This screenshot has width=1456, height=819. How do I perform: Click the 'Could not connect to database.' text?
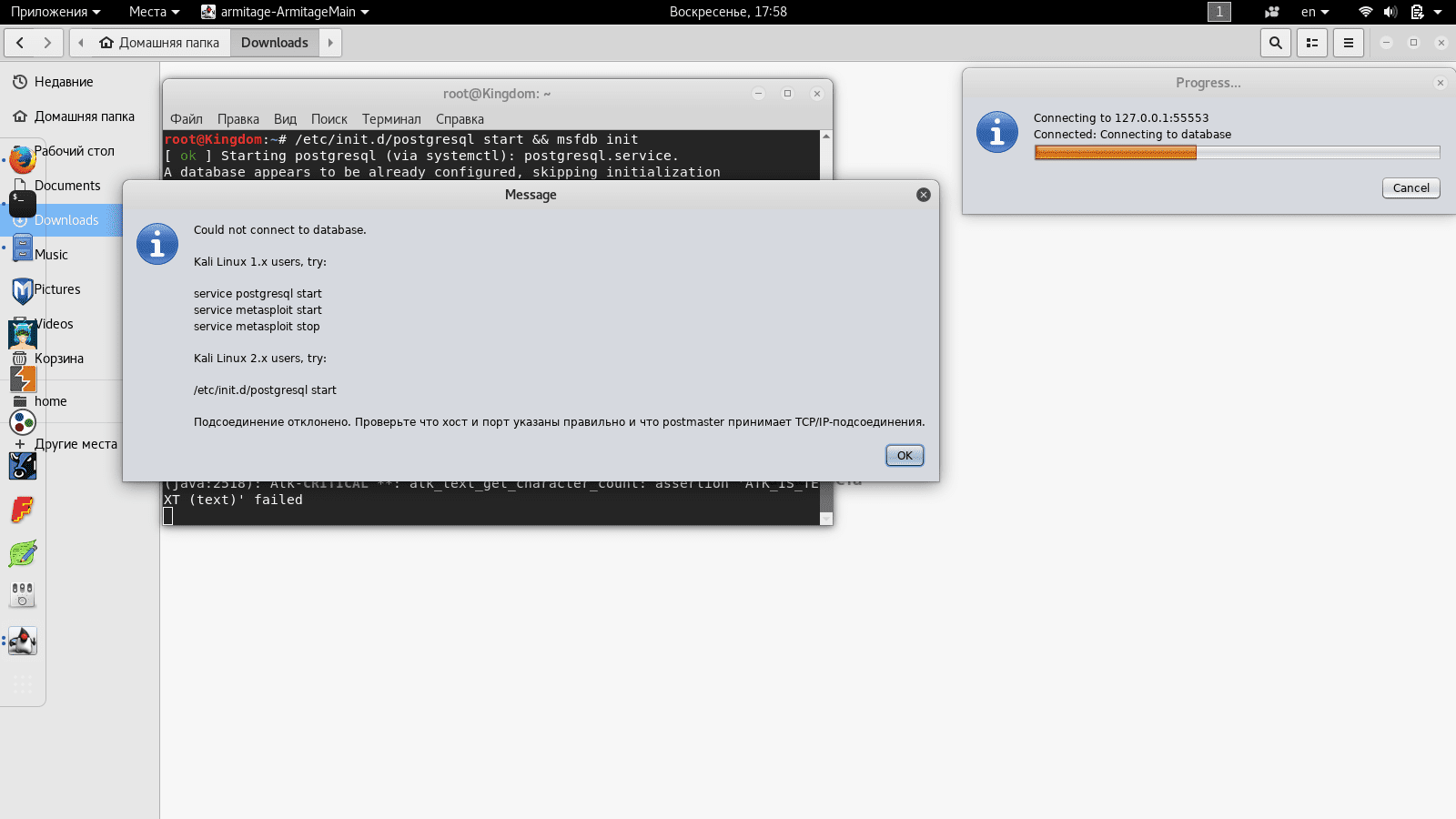(279, 230)
